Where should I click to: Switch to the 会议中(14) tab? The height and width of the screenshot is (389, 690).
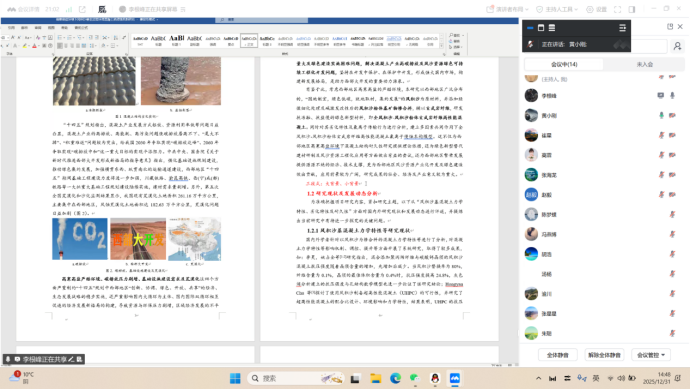coord(564,64)
